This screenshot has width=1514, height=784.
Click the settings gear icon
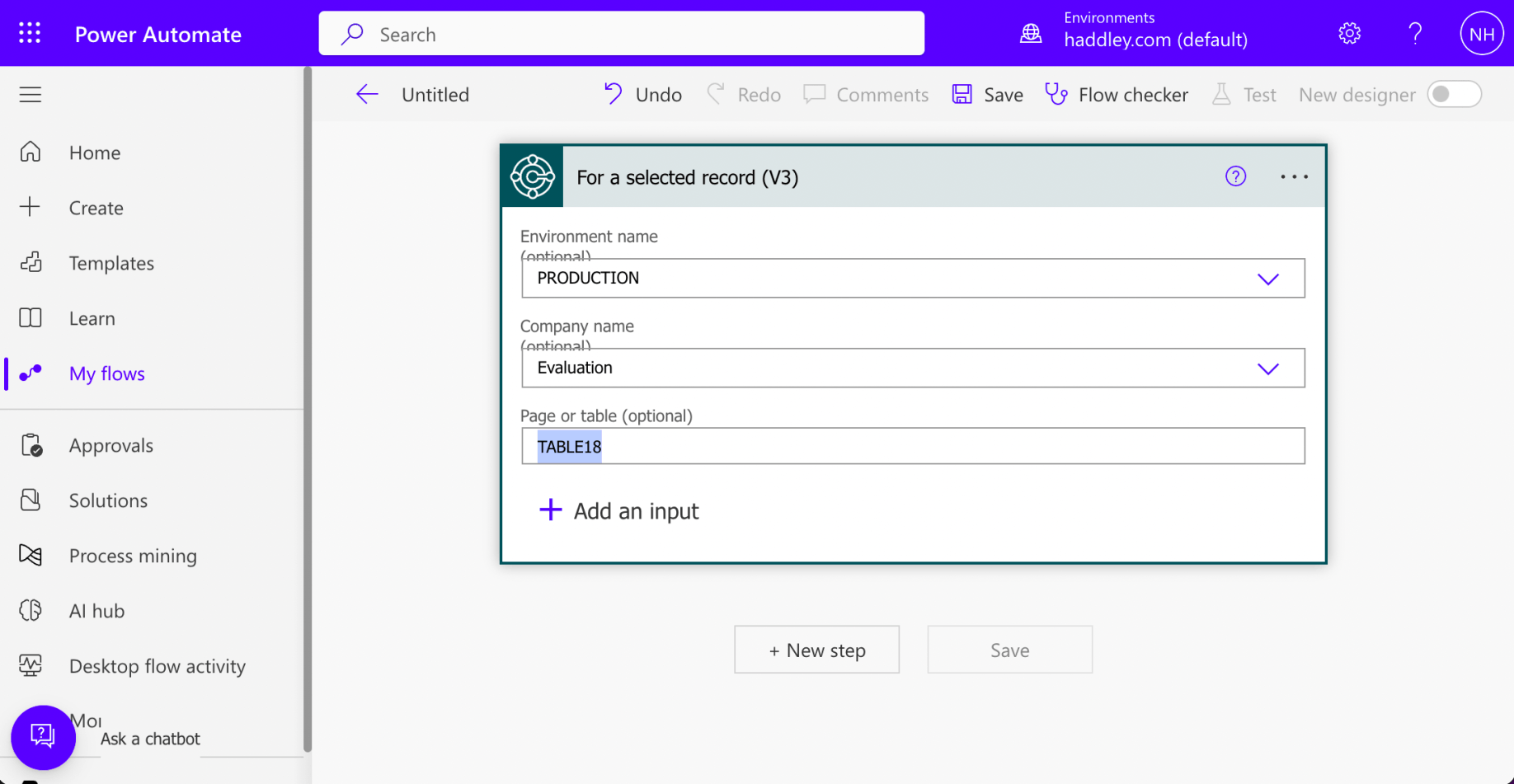(1349, 34)
